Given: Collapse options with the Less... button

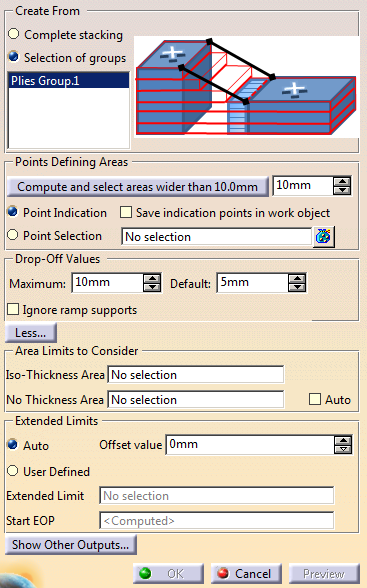Looking at the screenshot, I should coord(31,332).
